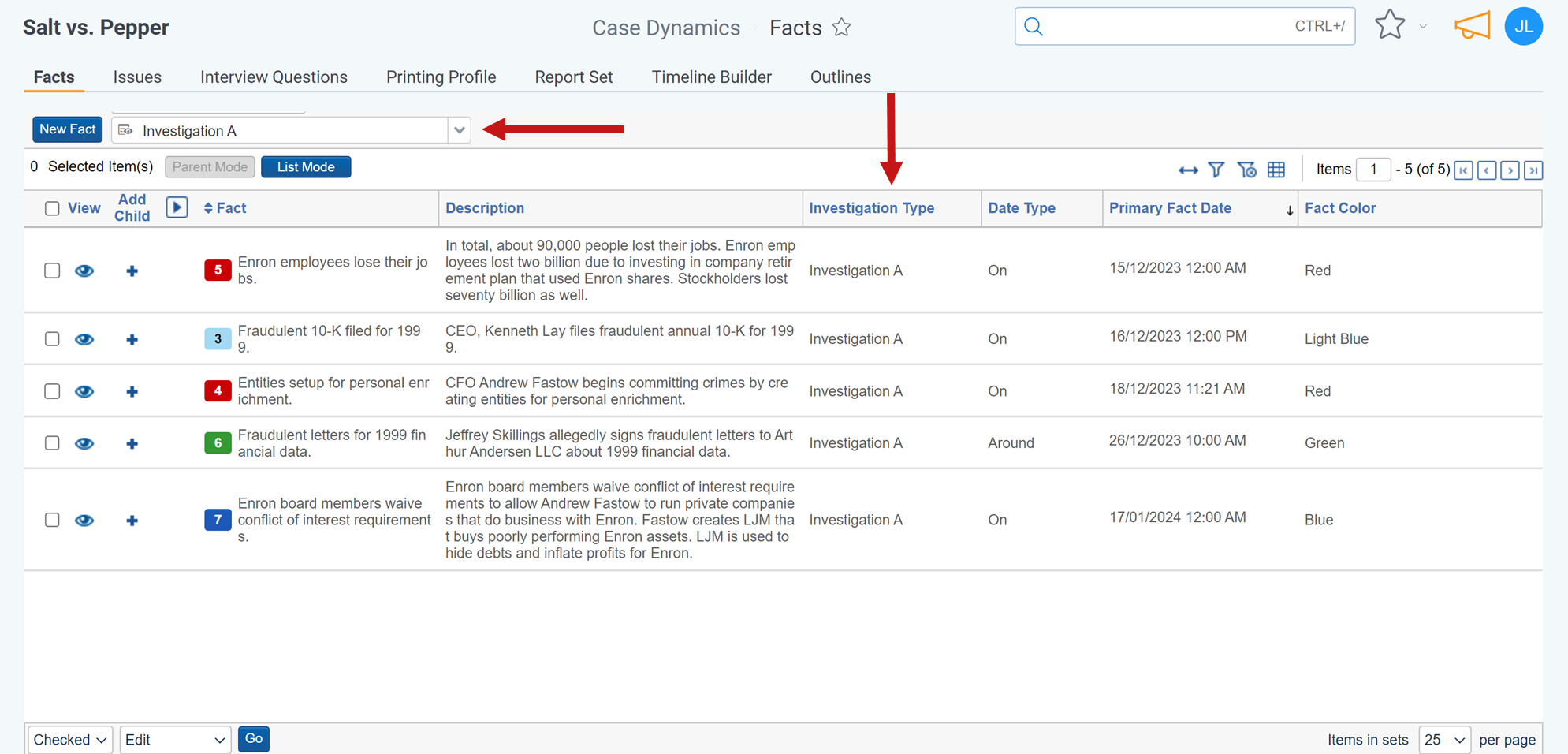Expand all rows with the play arrow icon
Viewport: 1568px width, 754px height.
coord(177,207)
